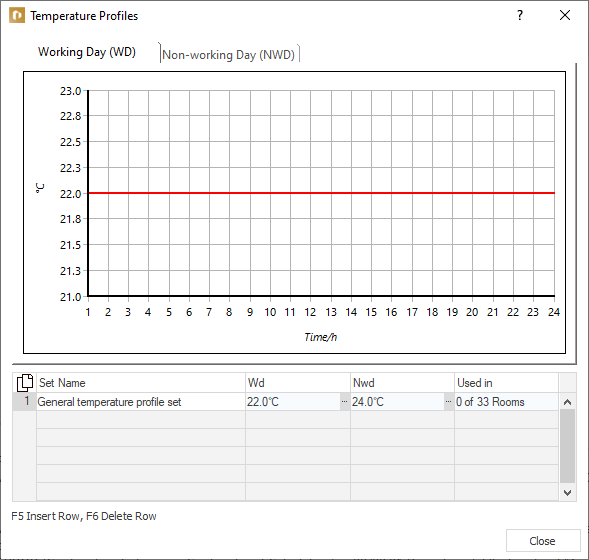Click the scrollbar down arrow
Viewport: 589px width, 560px height.
pos(568,492)
